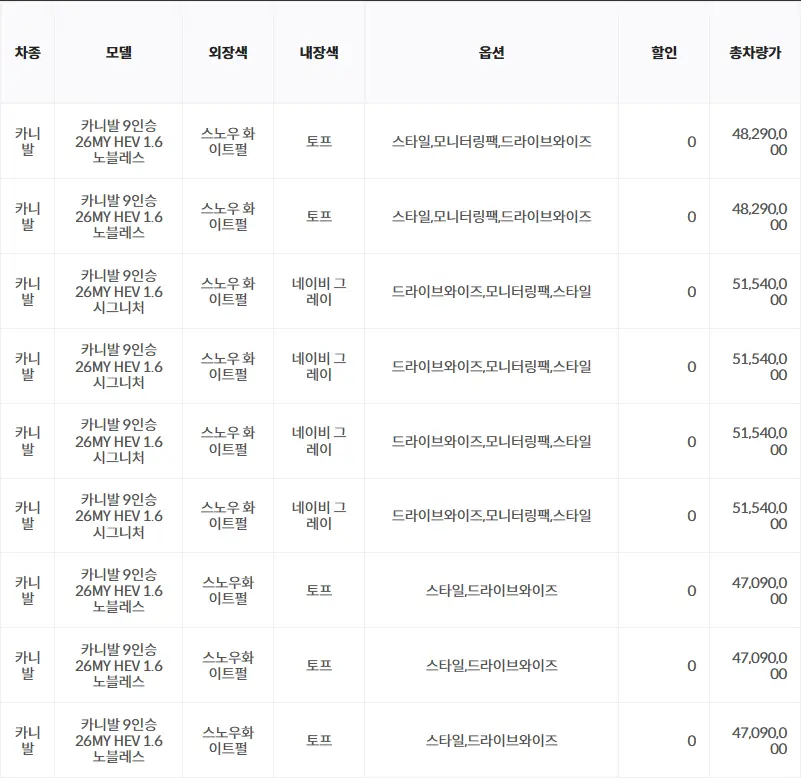
Task: Click the first 시그니처 model cell
Action: tap(118, 292)
